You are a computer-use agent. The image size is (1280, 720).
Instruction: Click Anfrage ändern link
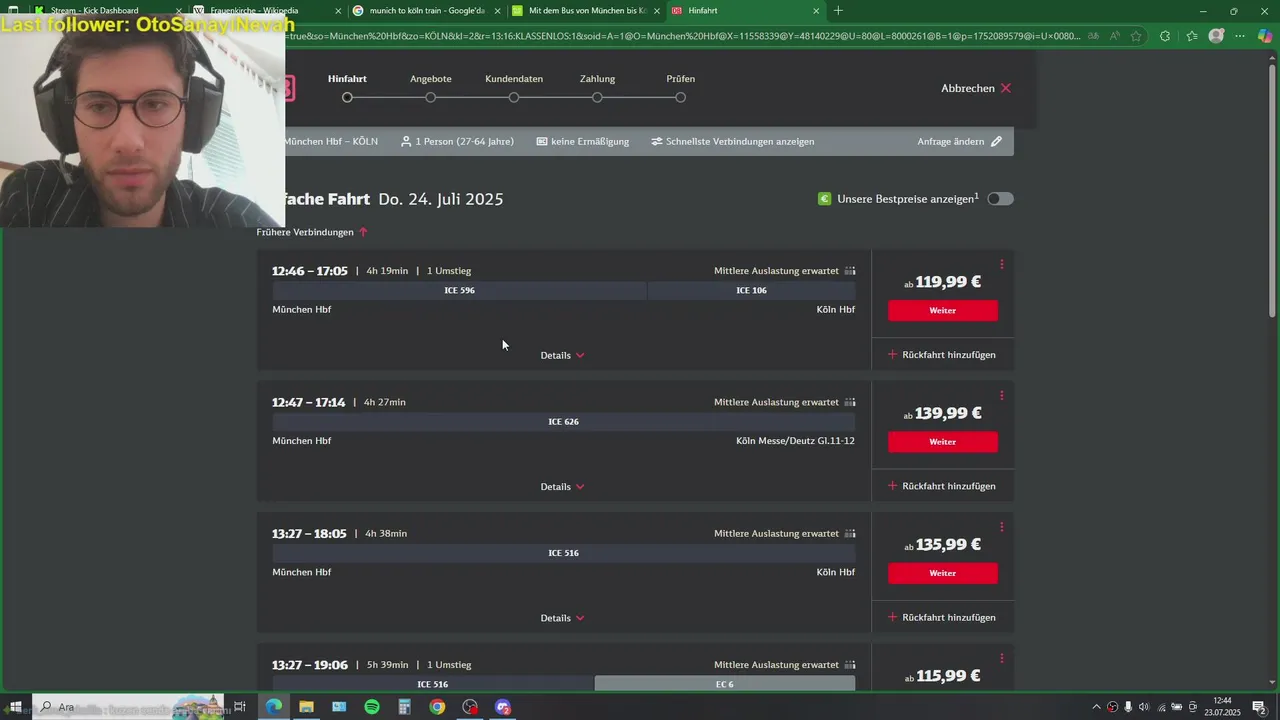[960, 141]
